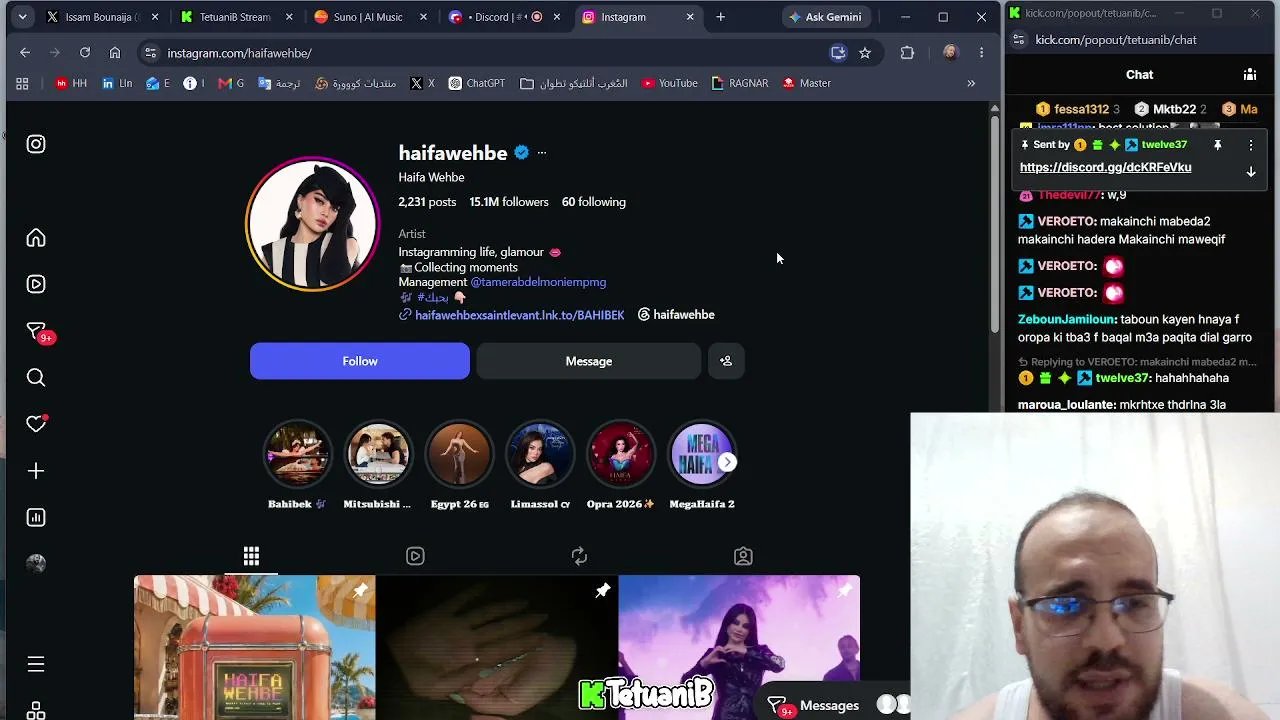The width and height of the screenshot is (1280, 720).
Task: Open the posts grid tab on profile
Action: (251, 556)
